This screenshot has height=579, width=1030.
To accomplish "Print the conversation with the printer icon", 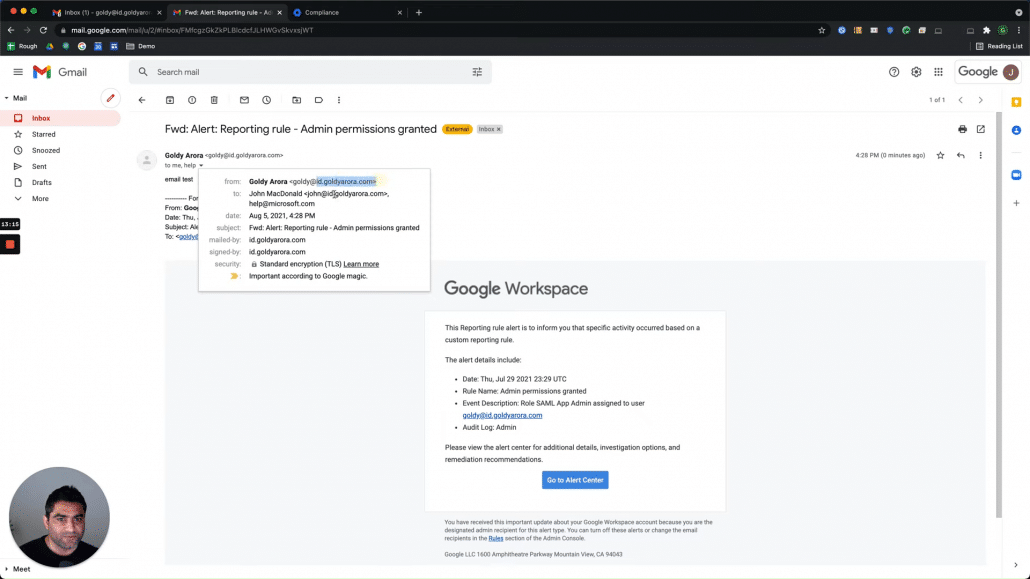I will (x=962, y=129).
